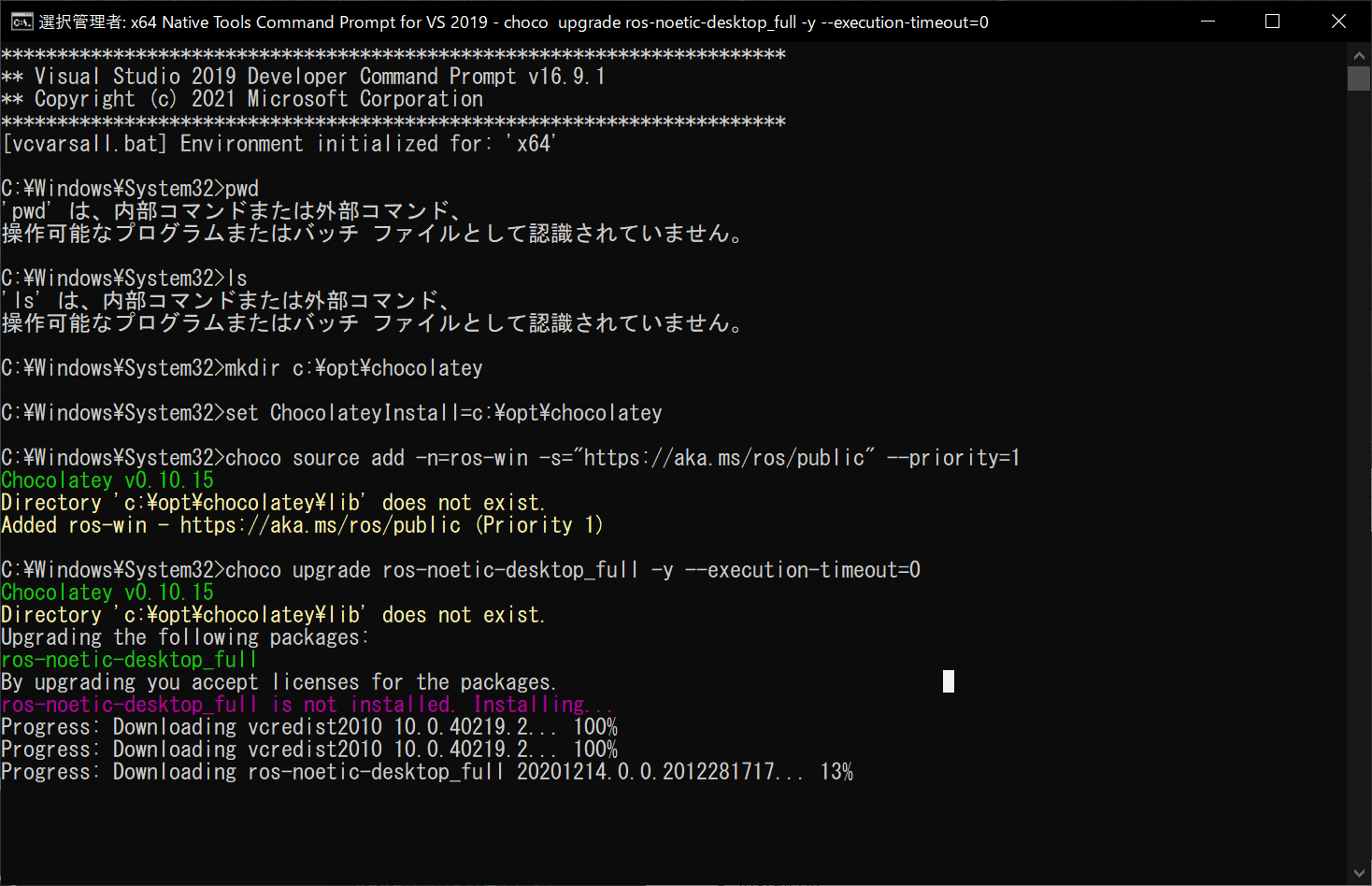
Task: Click the 'Added ros-win' priority confirmation line
Action: (301, 524)
